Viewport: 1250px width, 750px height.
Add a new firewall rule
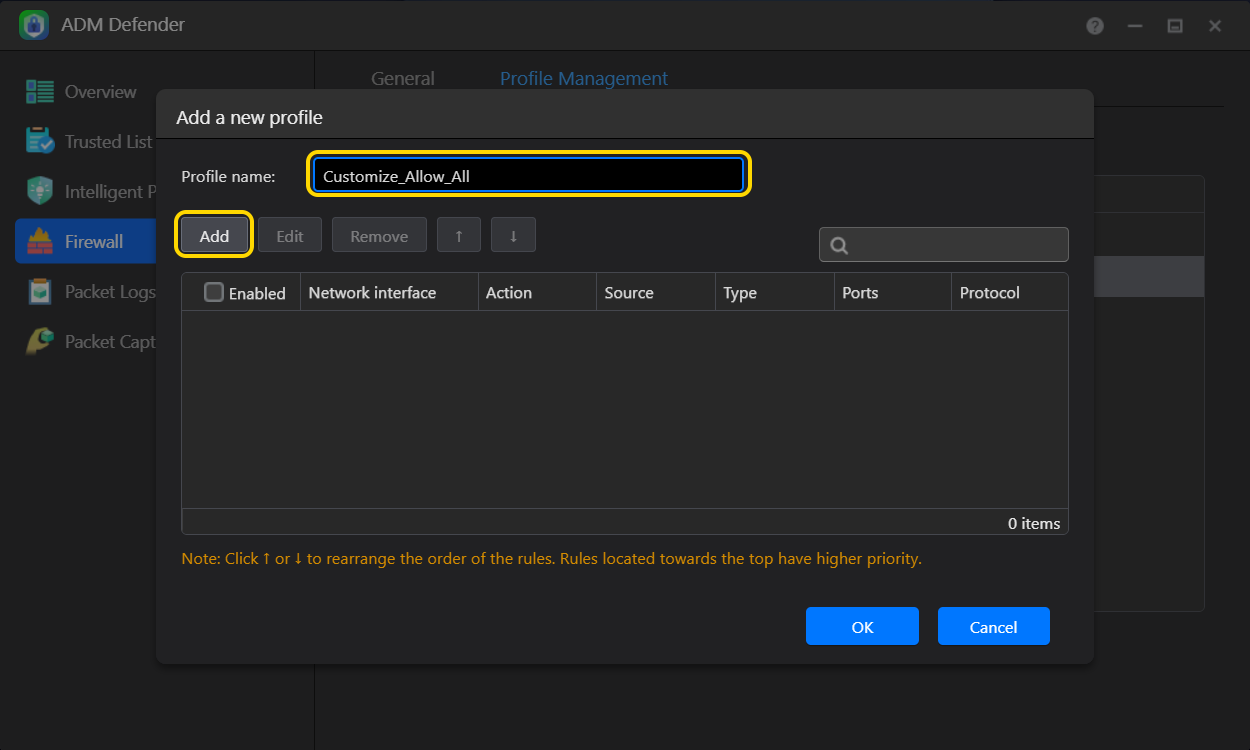click(214, 236)
